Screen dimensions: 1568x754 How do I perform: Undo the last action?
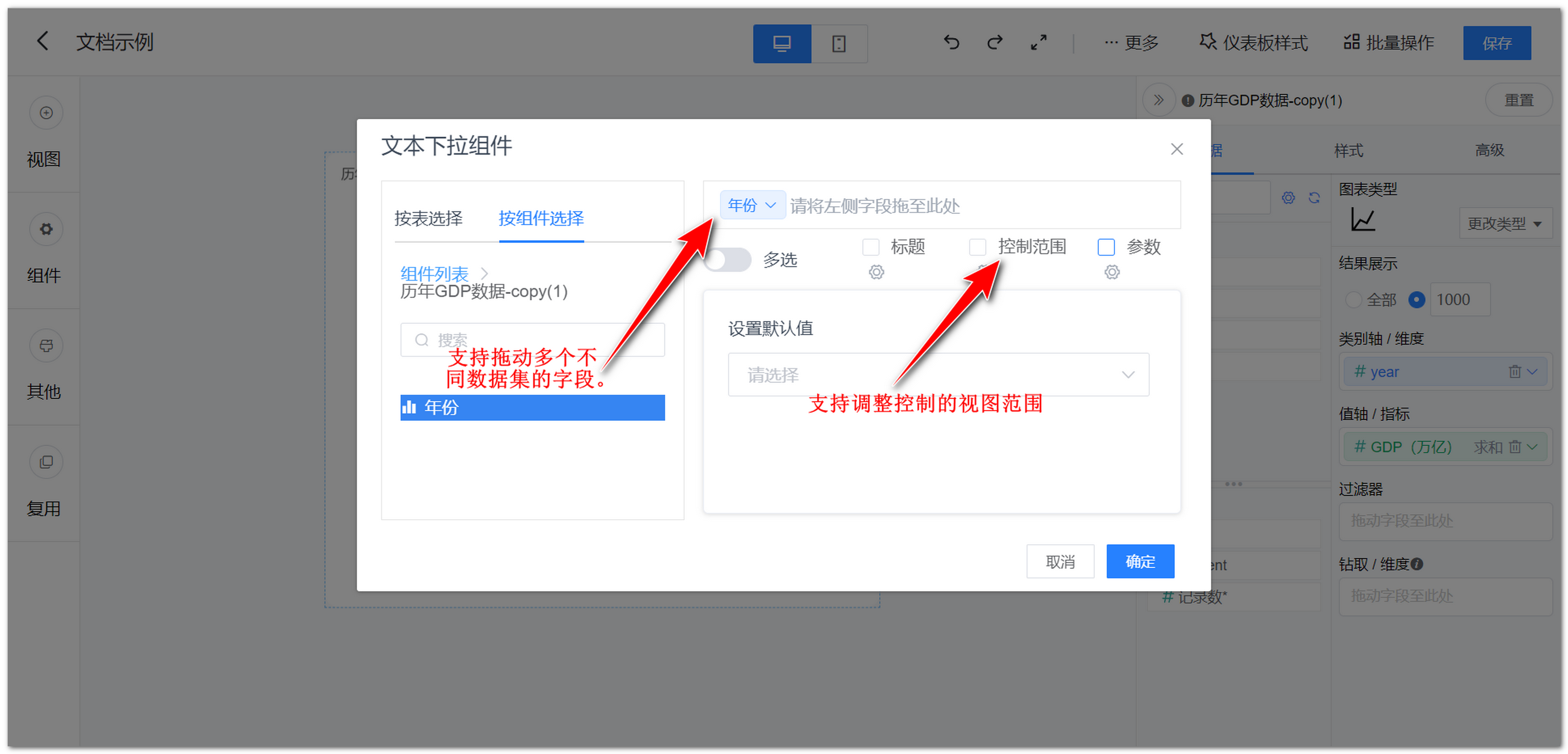pyautogui.click(x=951, y=42)
